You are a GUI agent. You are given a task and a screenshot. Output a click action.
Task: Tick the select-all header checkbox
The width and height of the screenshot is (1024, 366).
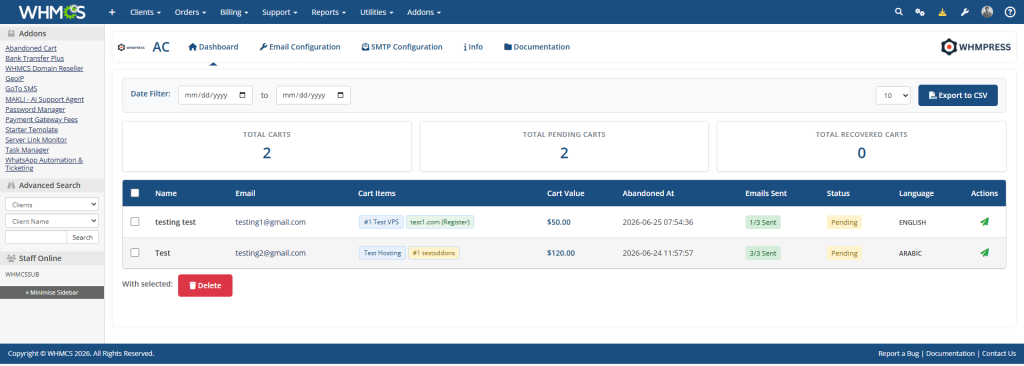[135, 193]
